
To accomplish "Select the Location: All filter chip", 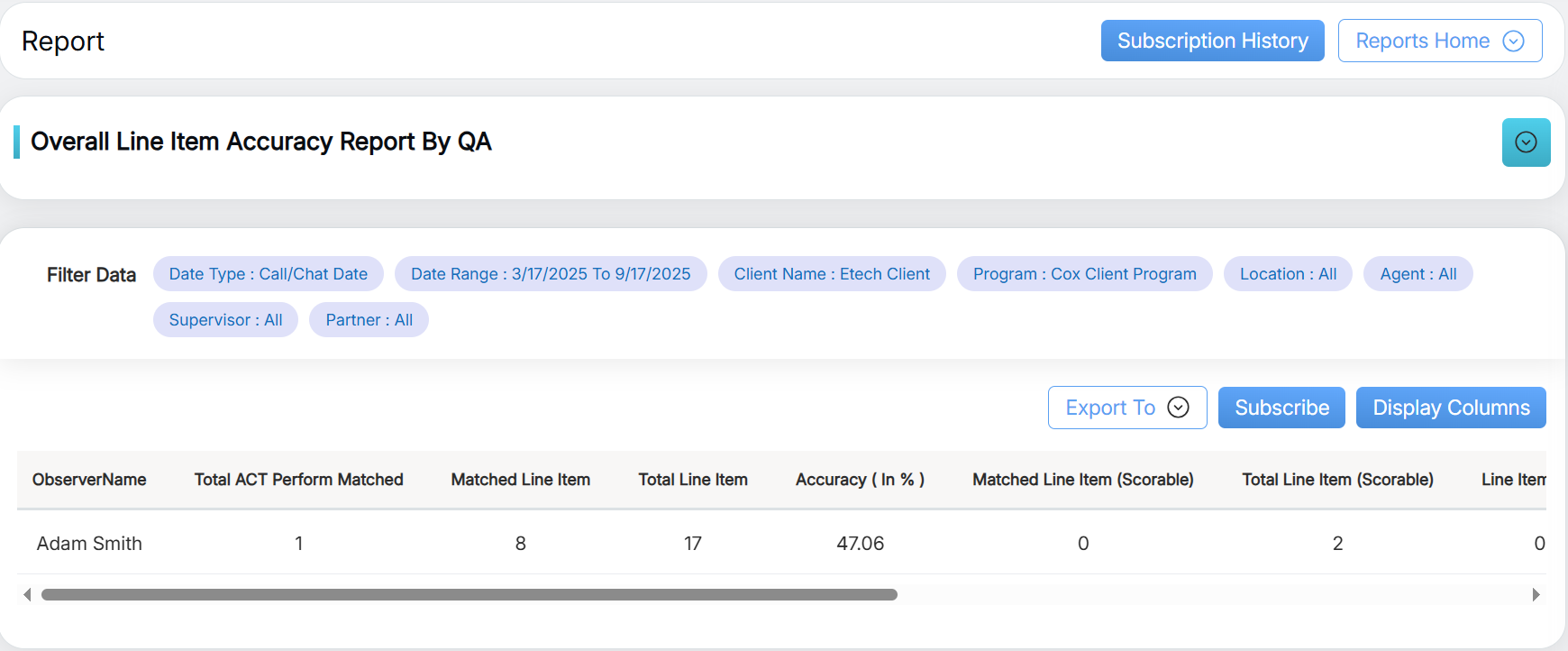I will (x=1288, y=274).
